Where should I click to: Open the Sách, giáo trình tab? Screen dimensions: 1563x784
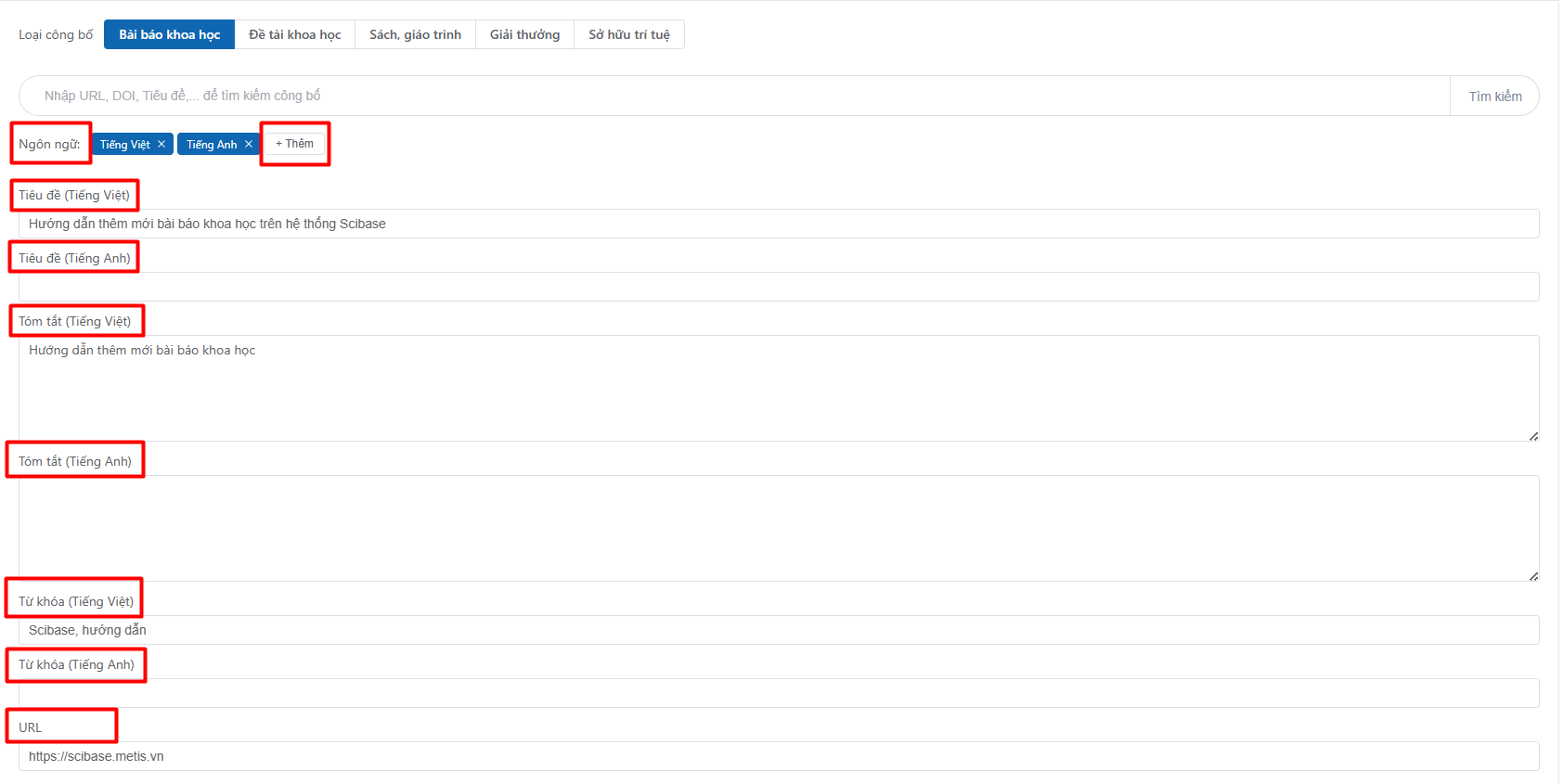pyautogui.click(x=415, y=34)
